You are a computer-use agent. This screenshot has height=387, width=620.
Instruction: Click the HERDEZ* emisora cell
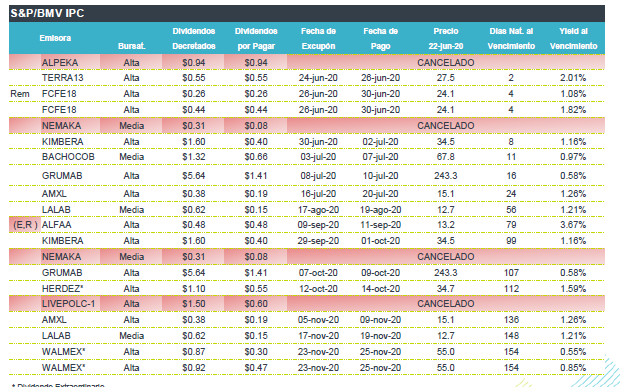point(62,289)
